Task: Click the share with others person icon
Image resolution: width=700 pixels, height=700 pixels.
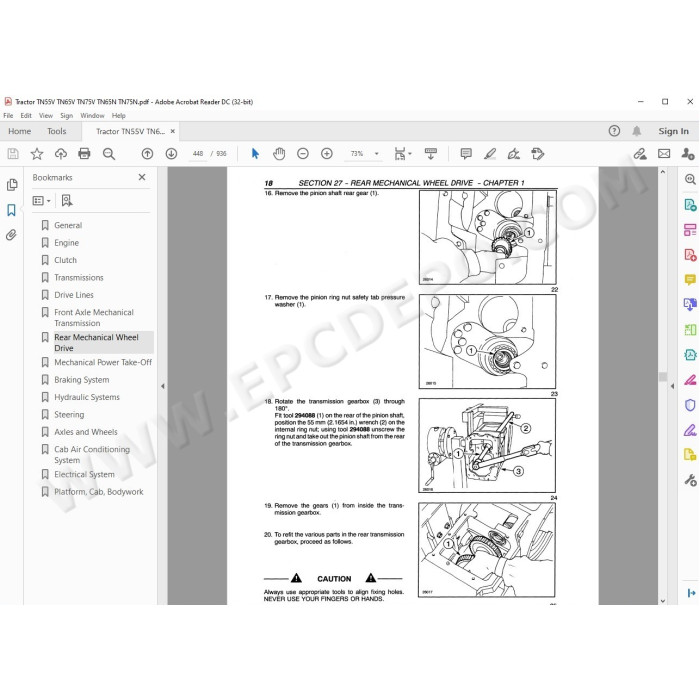Action: tap(688, 154)
